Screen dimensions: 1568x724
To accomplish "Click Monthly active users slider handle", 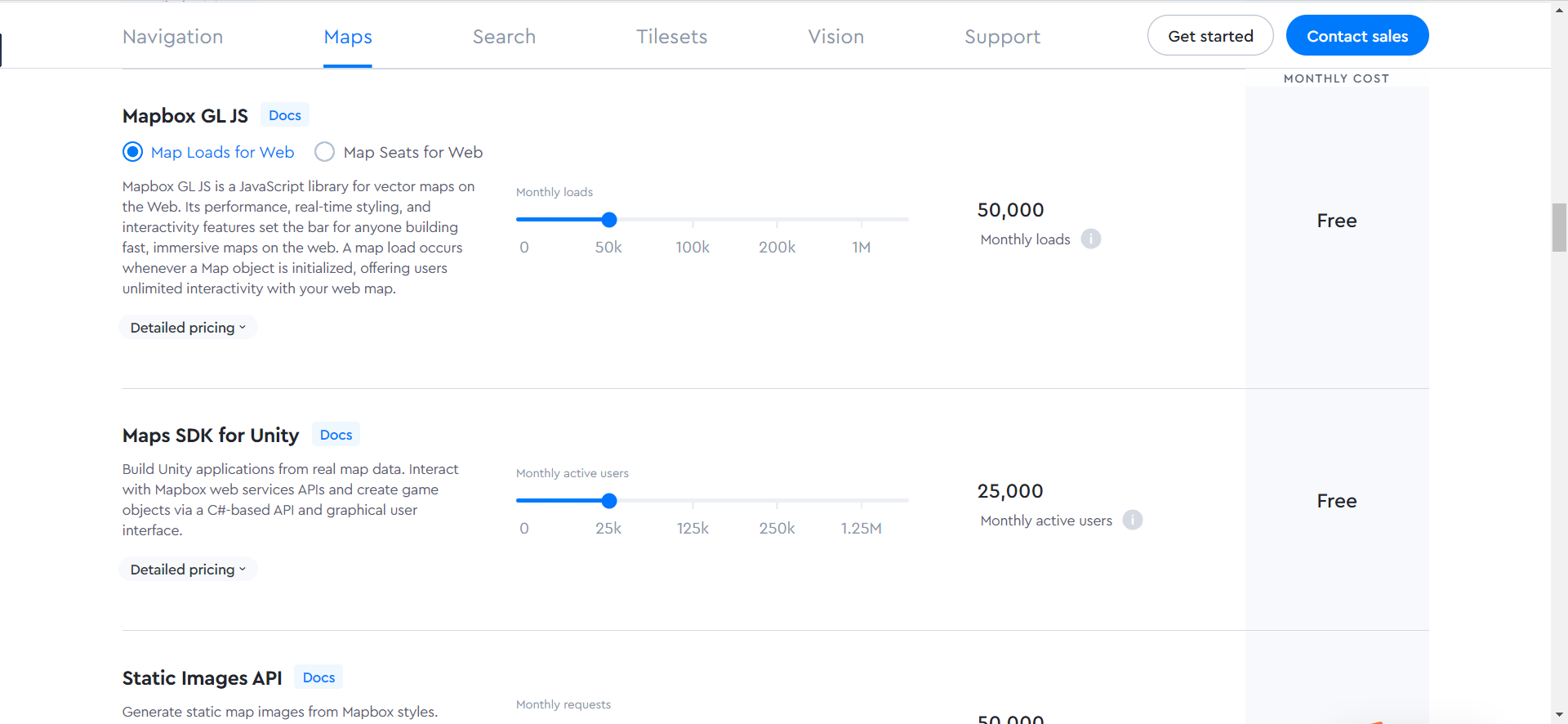I will [x=609, y=501].
